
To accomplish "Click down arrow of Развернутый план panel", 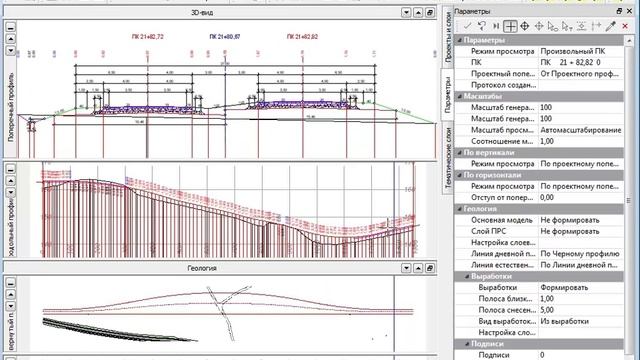I will [x=11, y=306].
